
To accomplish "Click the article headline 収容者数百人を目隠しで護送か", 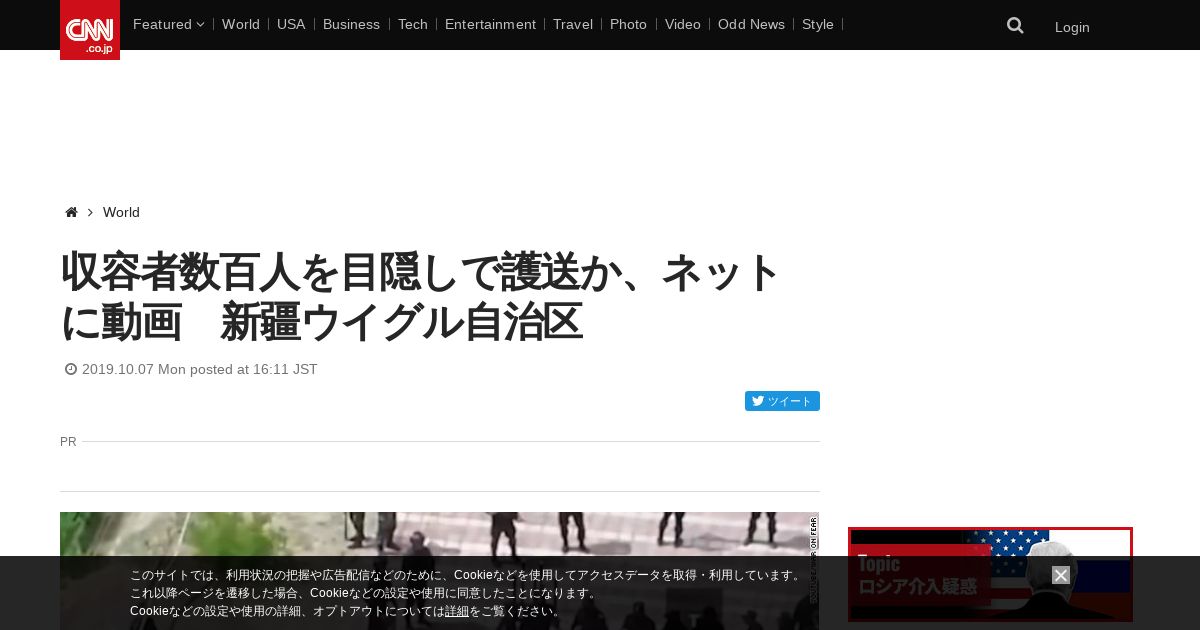I will click(420, 297).
